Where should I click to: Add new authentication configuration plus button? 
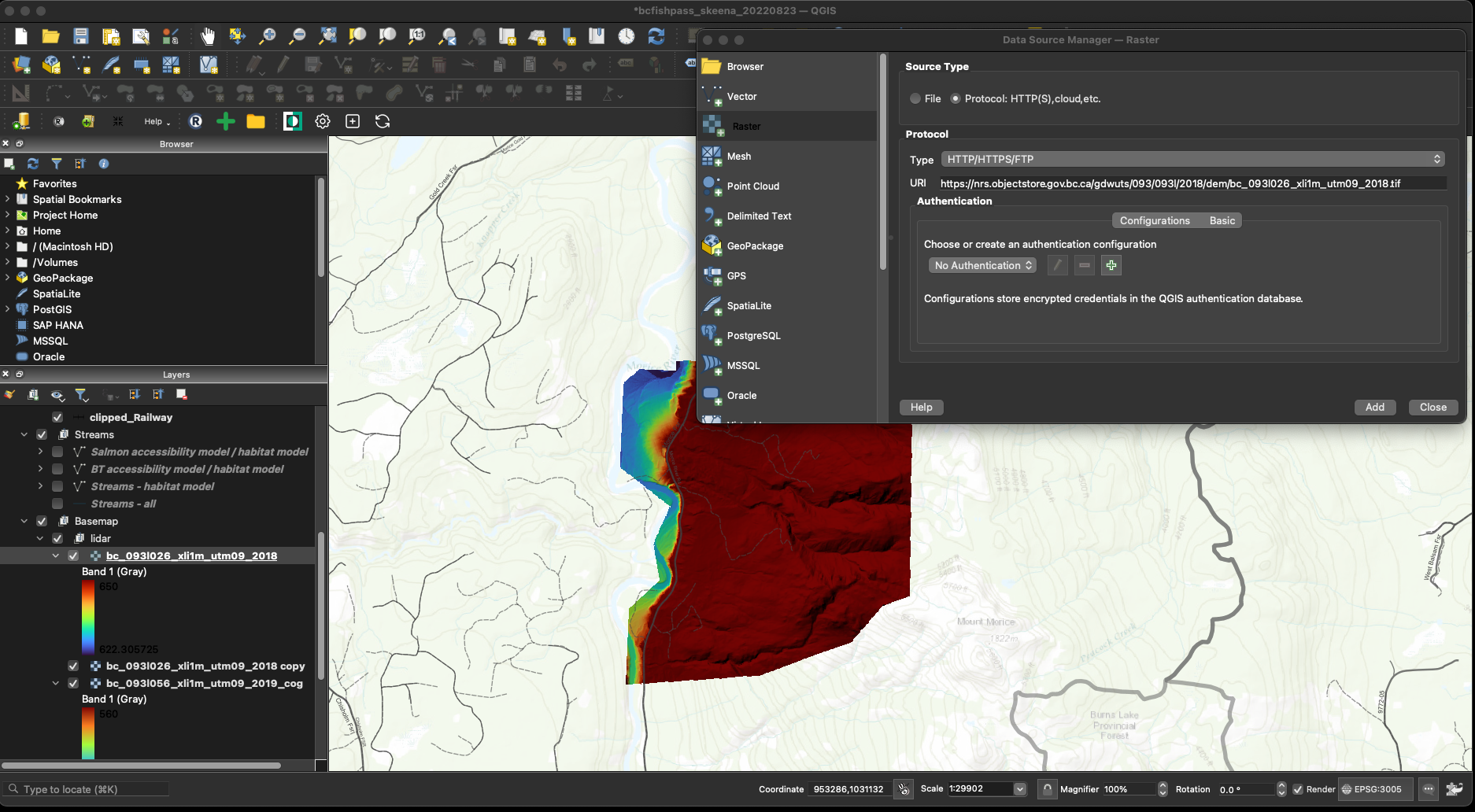tap(1111, 265)
